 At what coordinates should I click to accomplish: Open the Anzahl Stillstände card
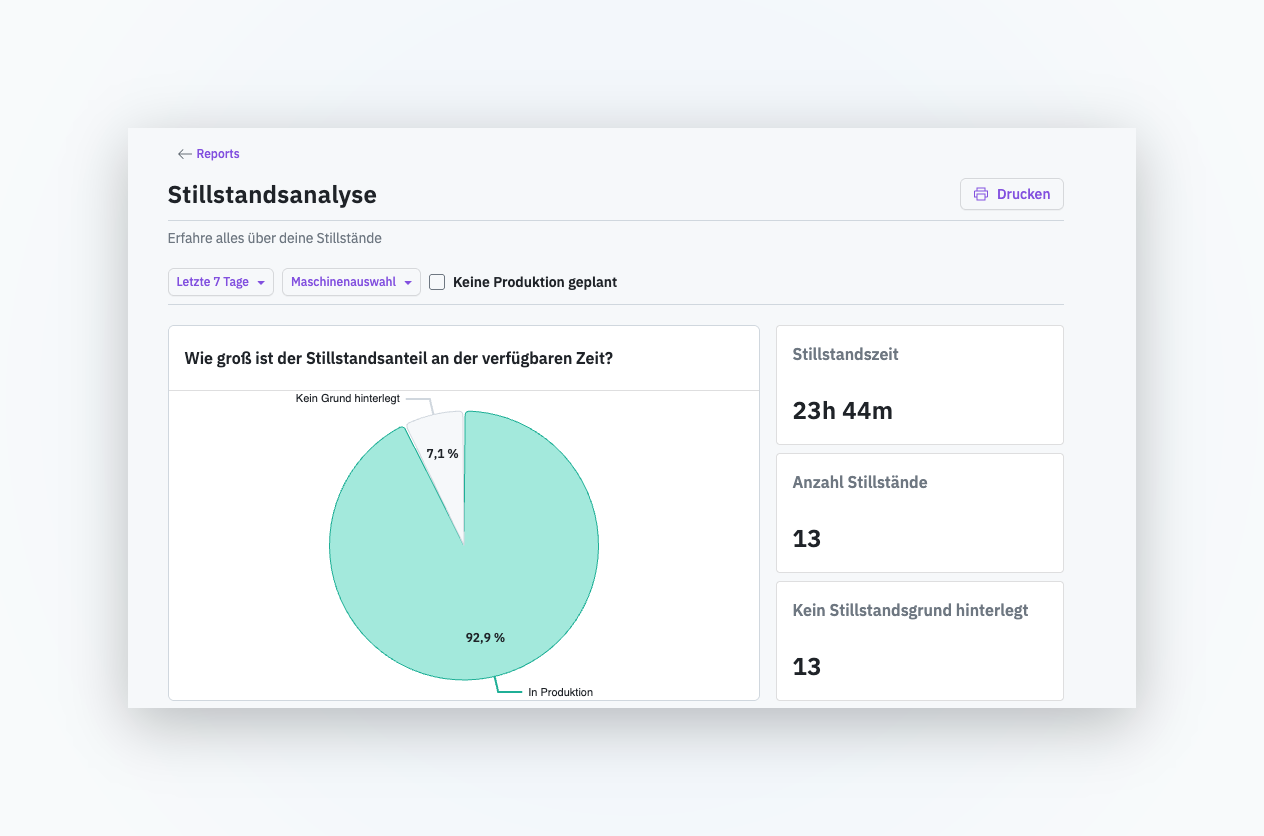pyautogui.click(x=920, y=513)
